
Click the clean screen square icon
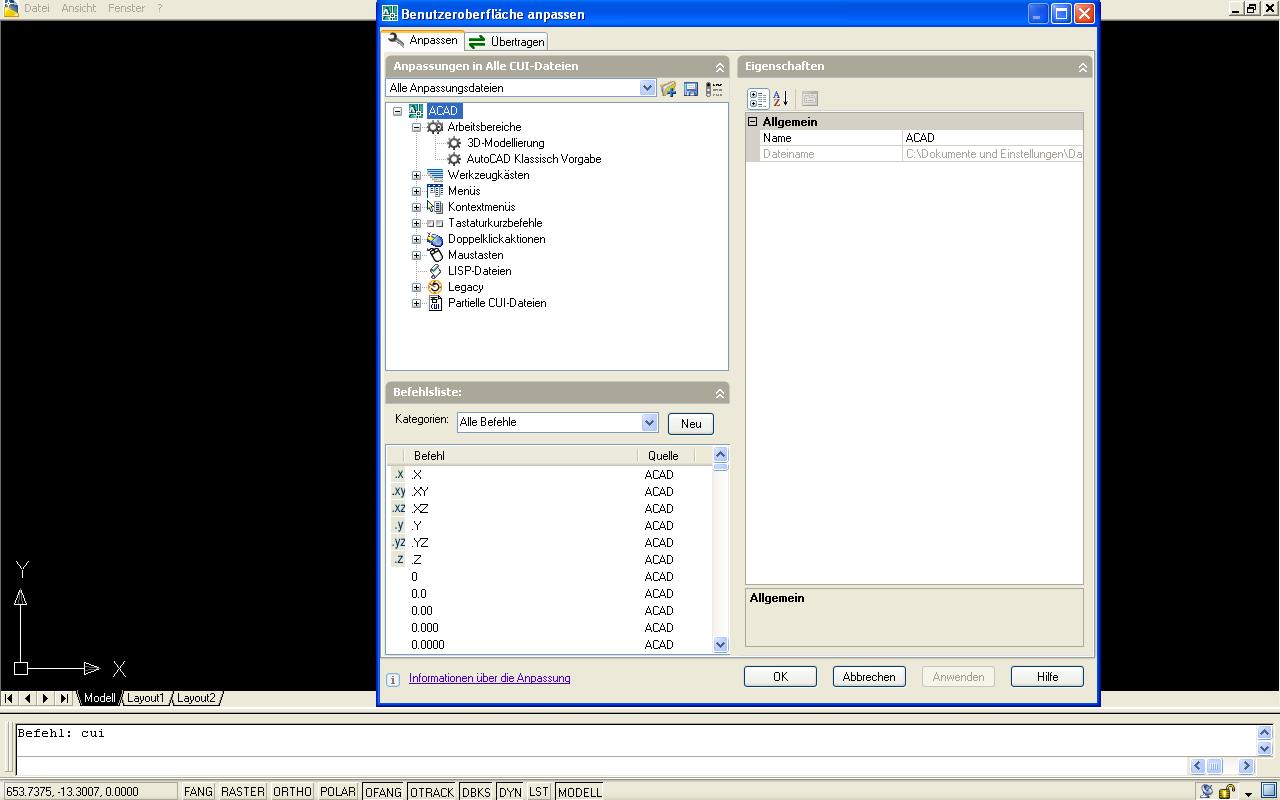pyautogui.click(x=1268, y=791)
